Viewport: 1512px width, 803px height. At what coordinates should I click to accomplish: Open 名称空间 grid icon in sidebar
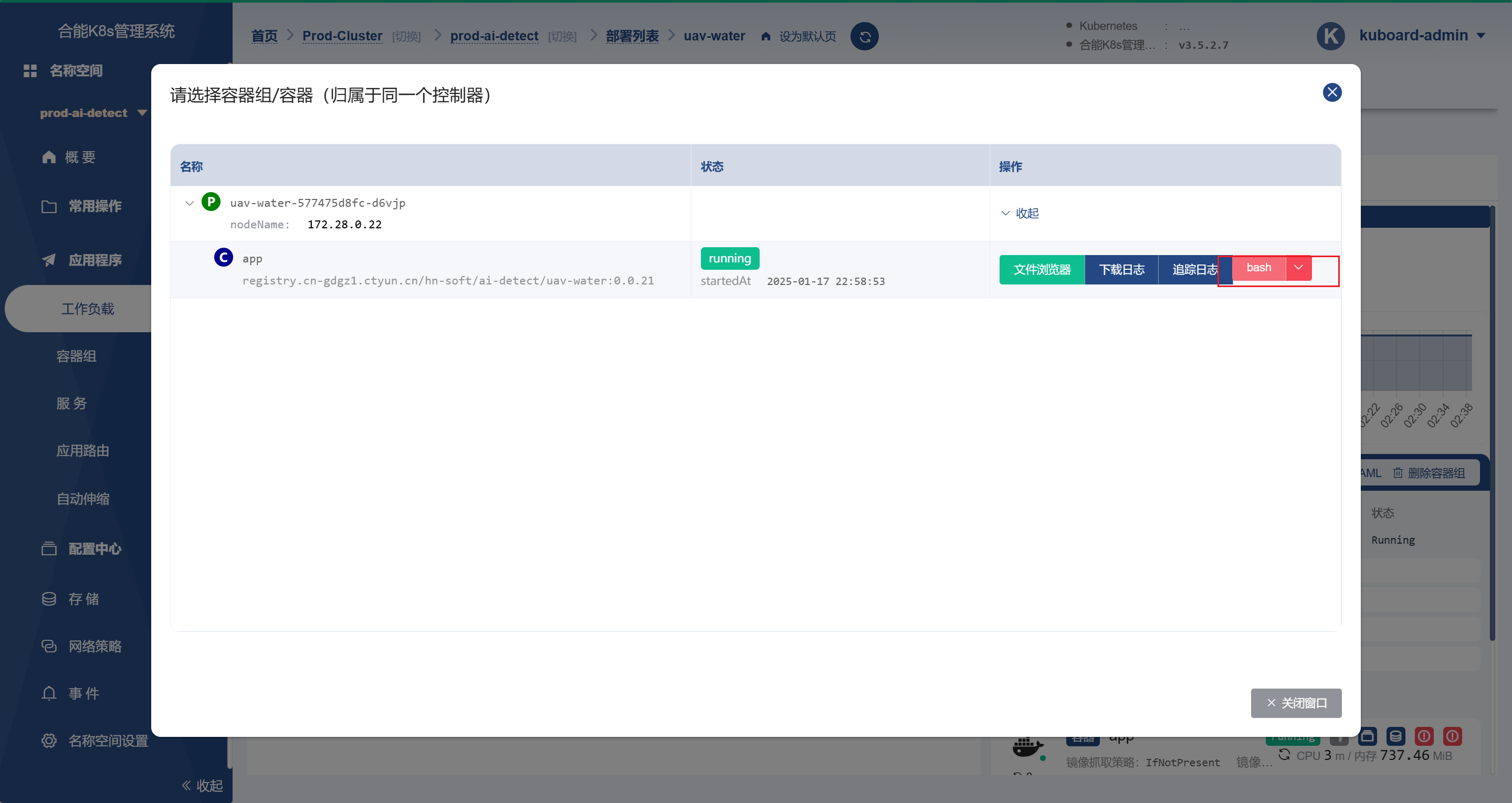pyautogui.click(x=30, y=70)
